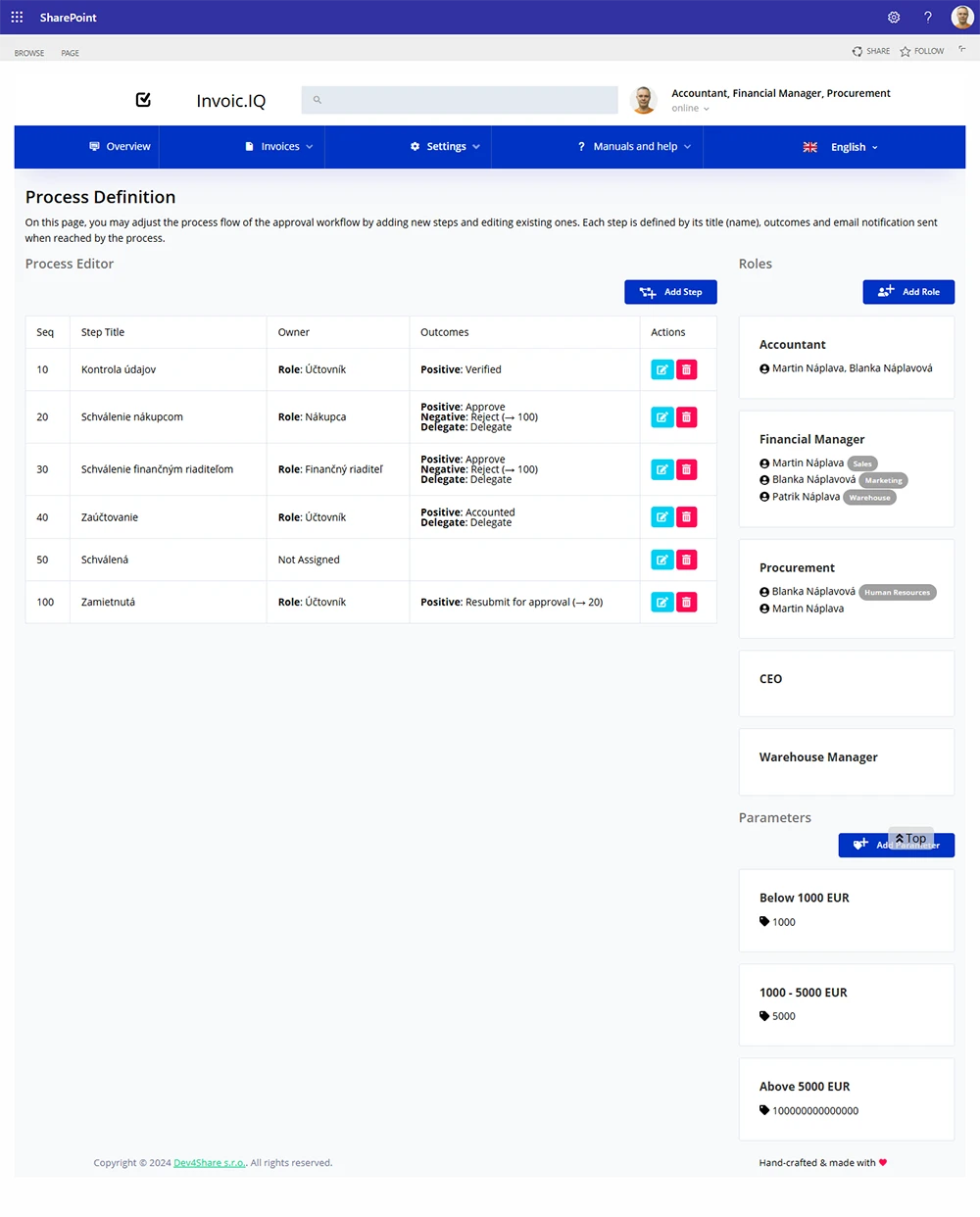Edit the Kontrola údajov step

tap(661, 369)
